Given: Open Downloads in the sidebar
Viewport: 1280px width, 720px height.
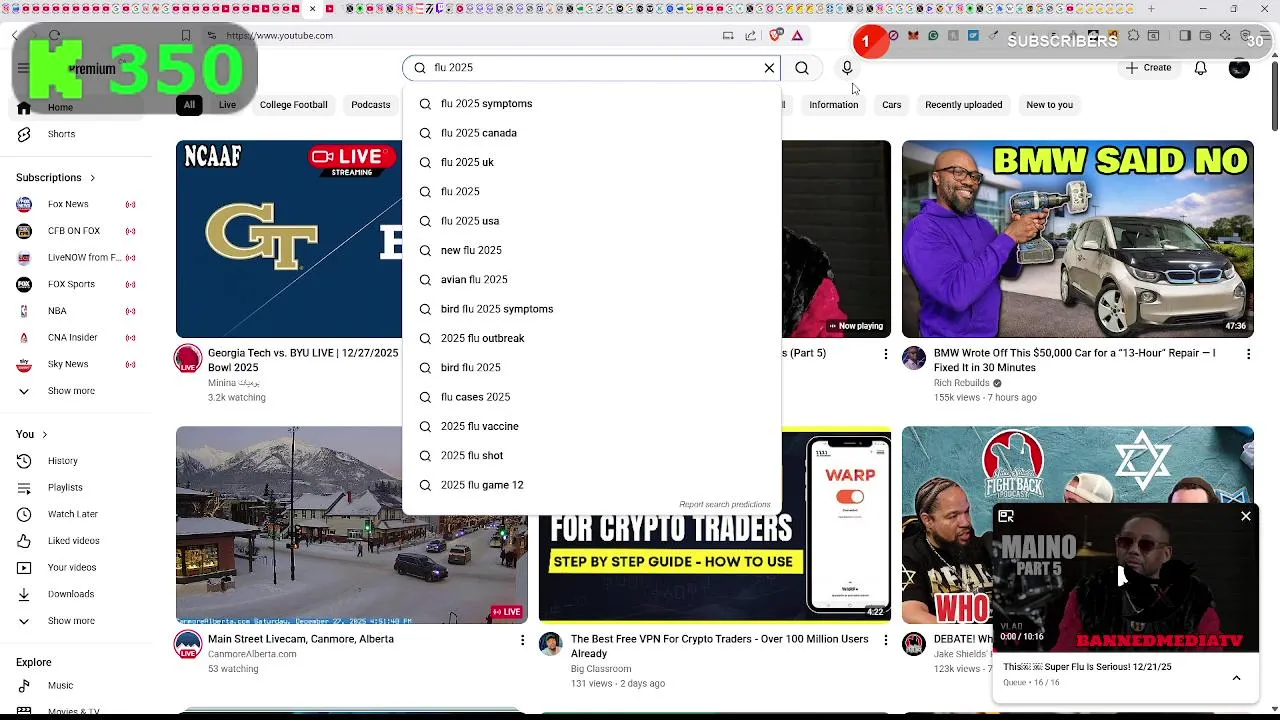Looking at the screenshot, I should coord(75,594).
